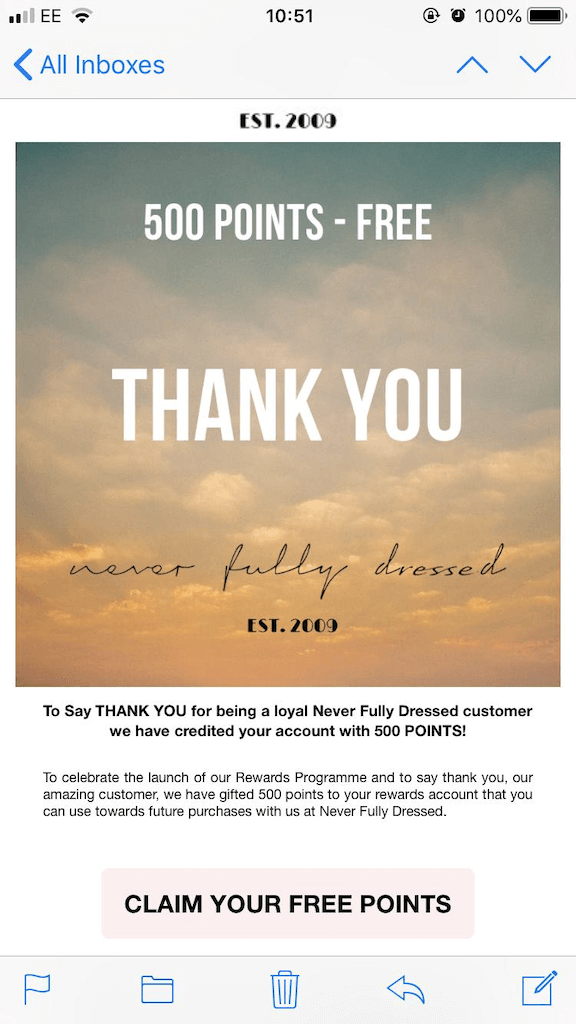
Task: Tap the reply arrow icon
Action: [406, 988]
